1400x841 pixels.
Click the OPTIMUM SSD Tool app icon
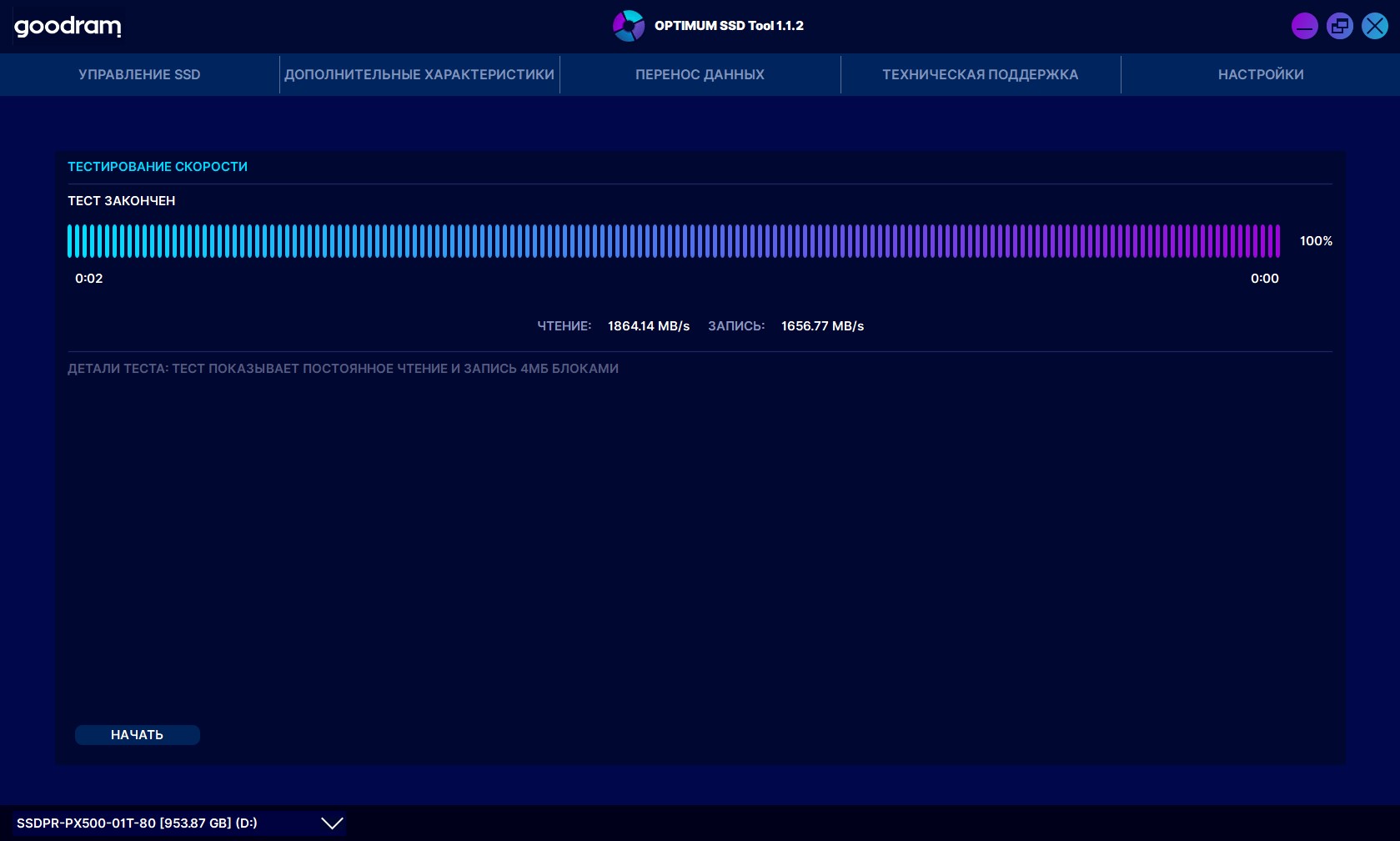629,26
